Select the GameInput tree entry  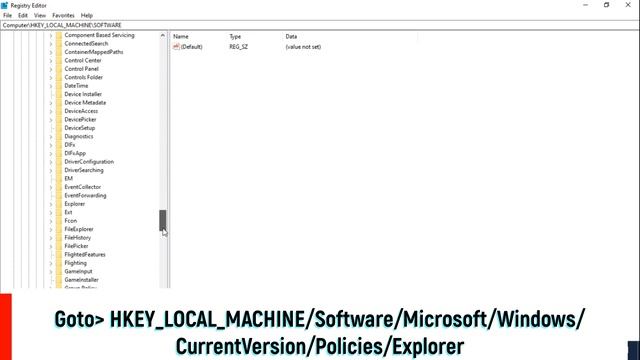tap(78, 271)
